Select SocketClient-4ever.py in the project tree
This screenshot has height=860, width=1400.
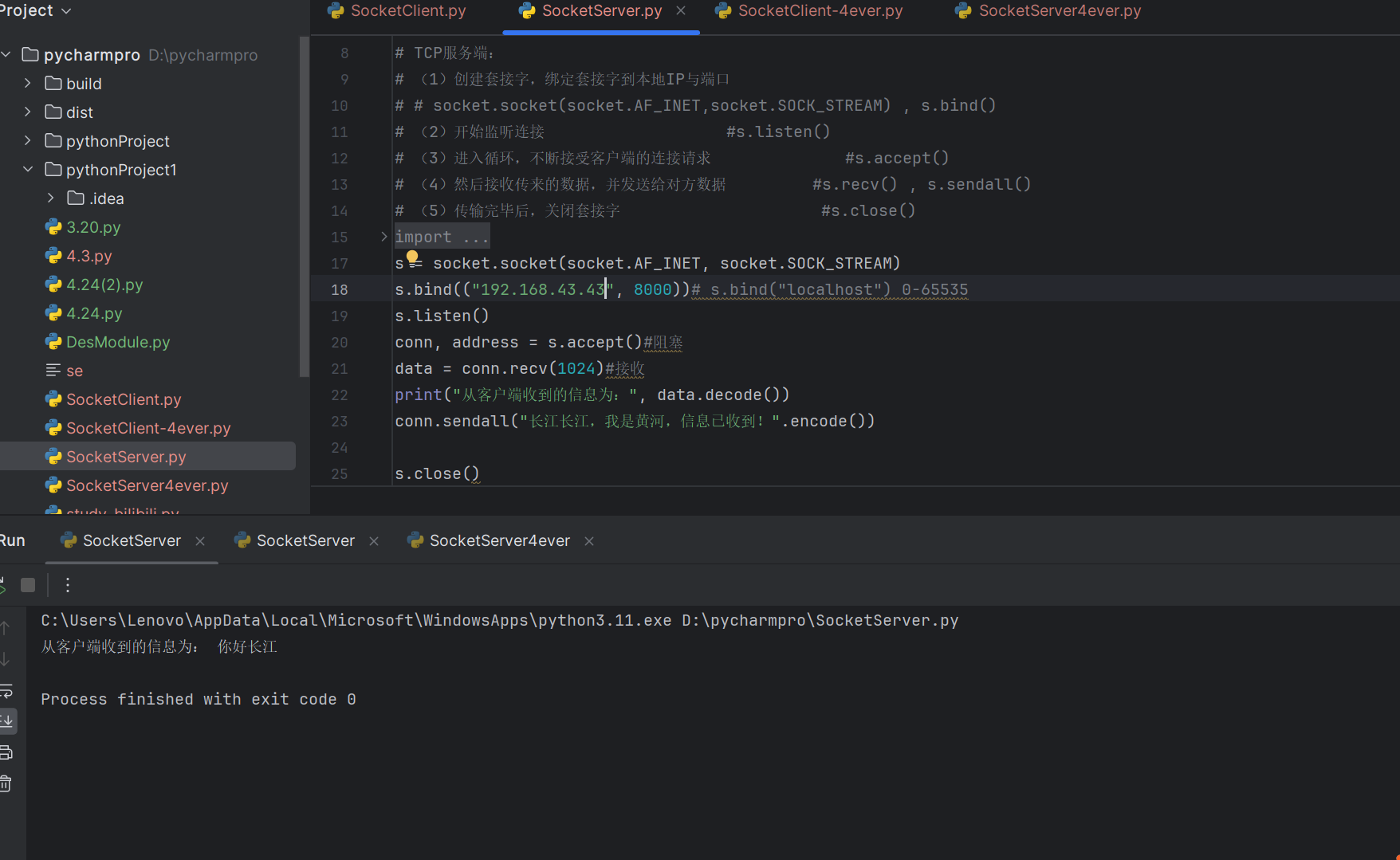coord(148,428)
